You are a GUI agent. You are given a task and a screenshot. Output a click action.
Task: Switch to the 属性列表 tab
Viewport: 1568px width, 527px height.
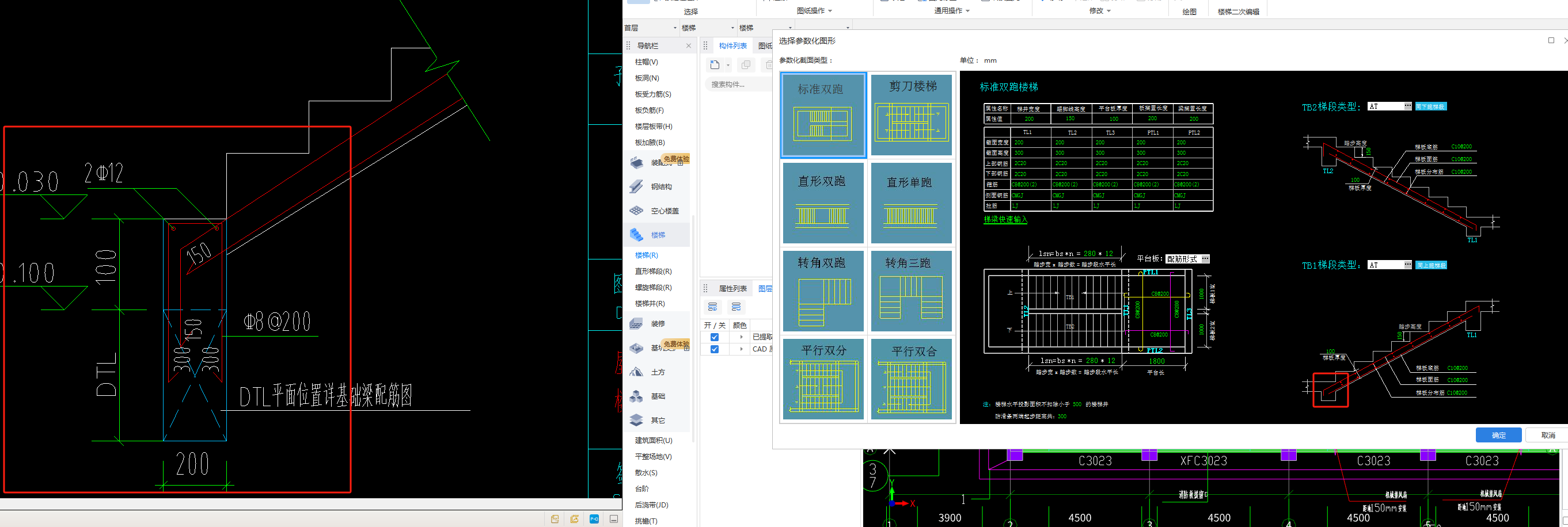click(x=732, y=288)
